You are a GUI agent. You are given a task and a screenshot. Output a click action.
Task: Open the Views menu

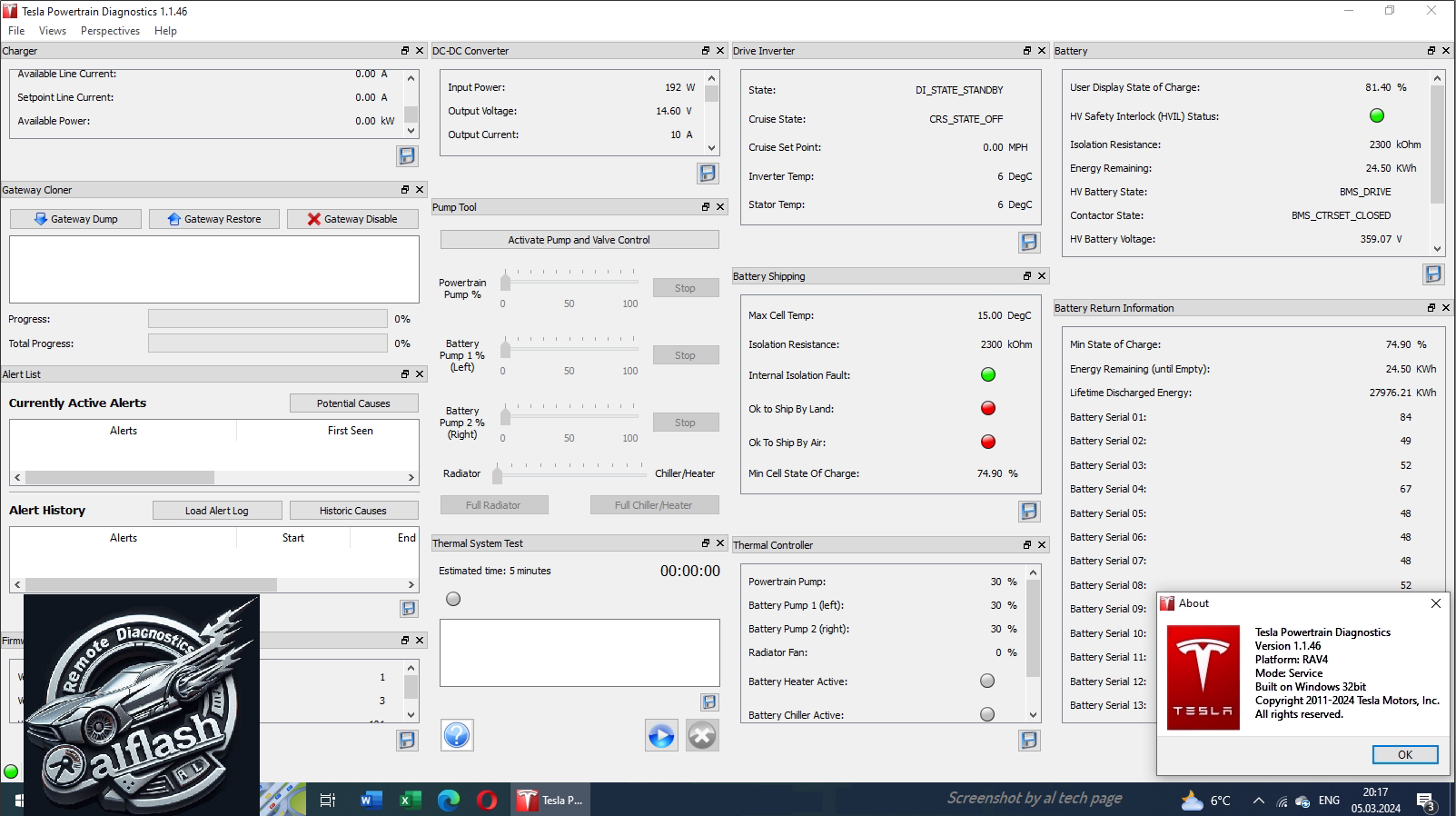point(53,31)
